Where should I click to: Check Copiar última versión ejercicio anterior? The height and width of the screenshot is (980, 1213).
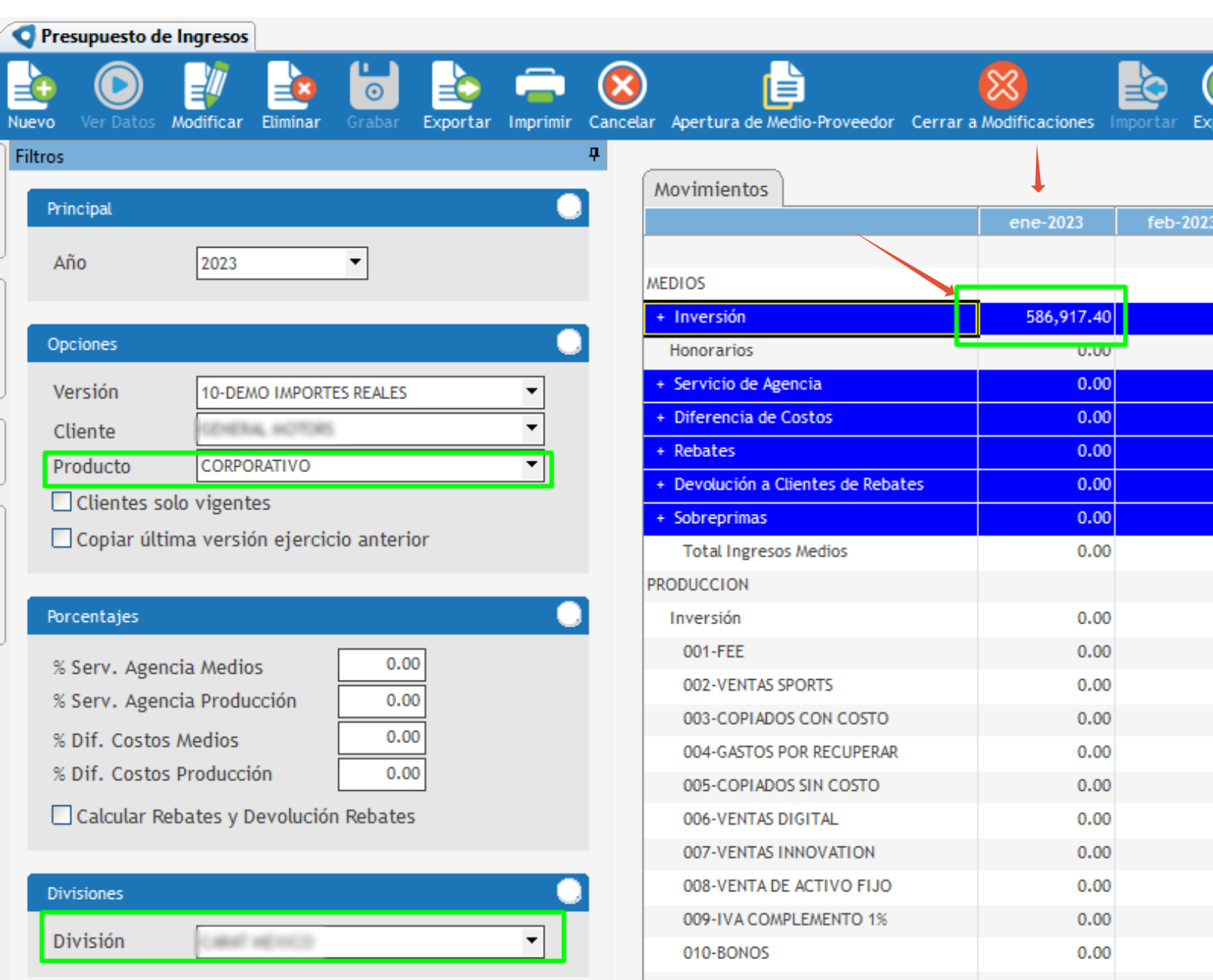(62, 539)
